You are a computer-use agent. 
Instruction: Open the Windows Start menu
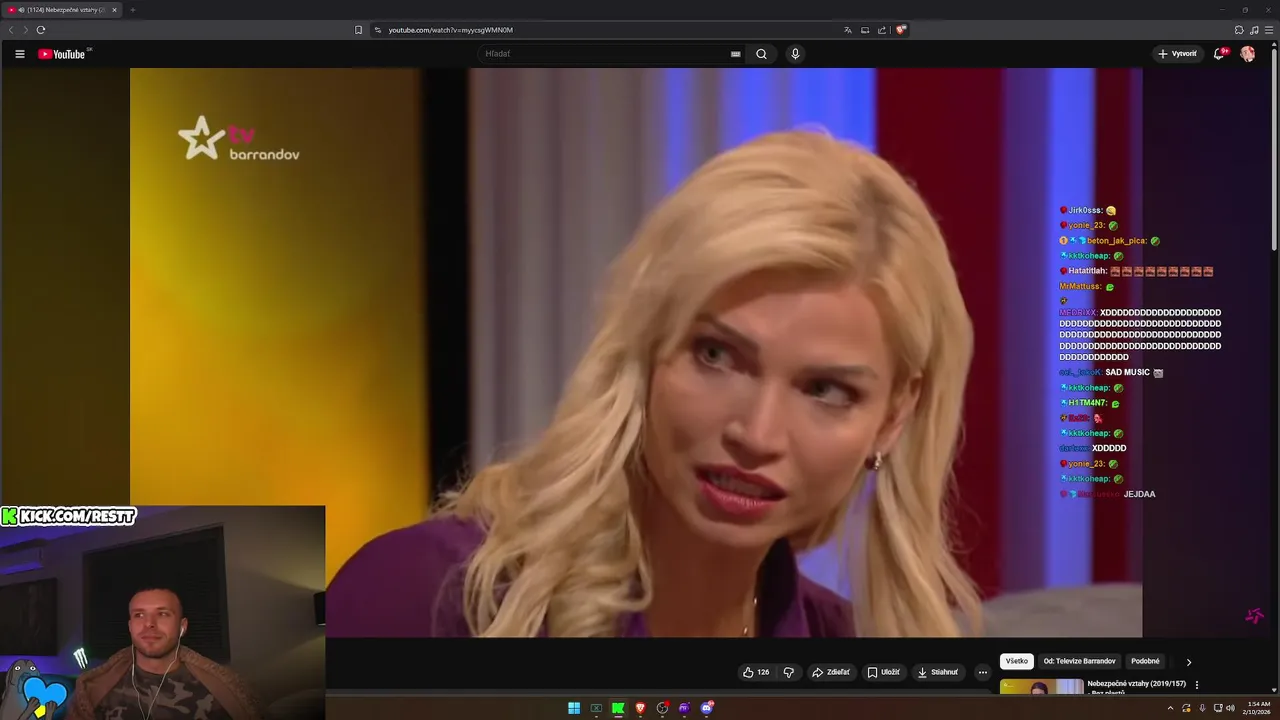coord(574,708)
